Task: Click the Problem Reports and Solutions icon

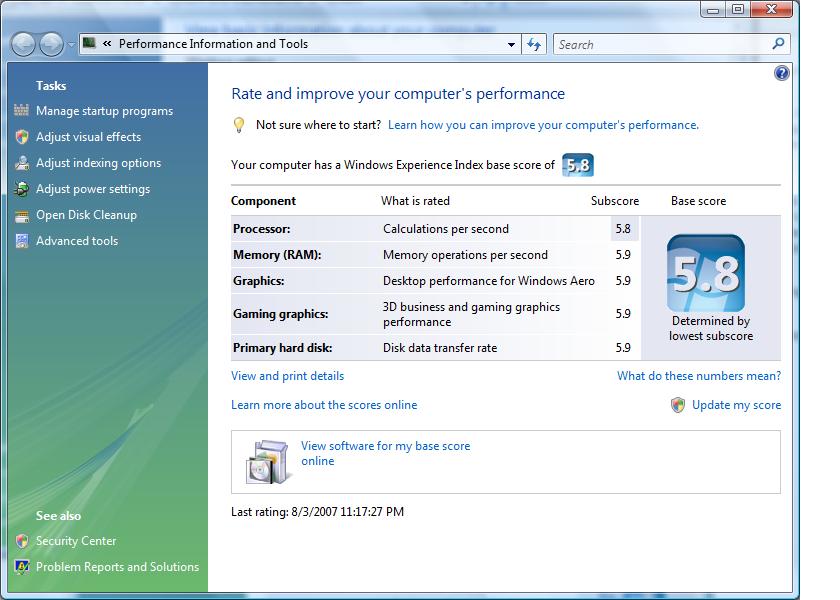Action: point(22,567)
